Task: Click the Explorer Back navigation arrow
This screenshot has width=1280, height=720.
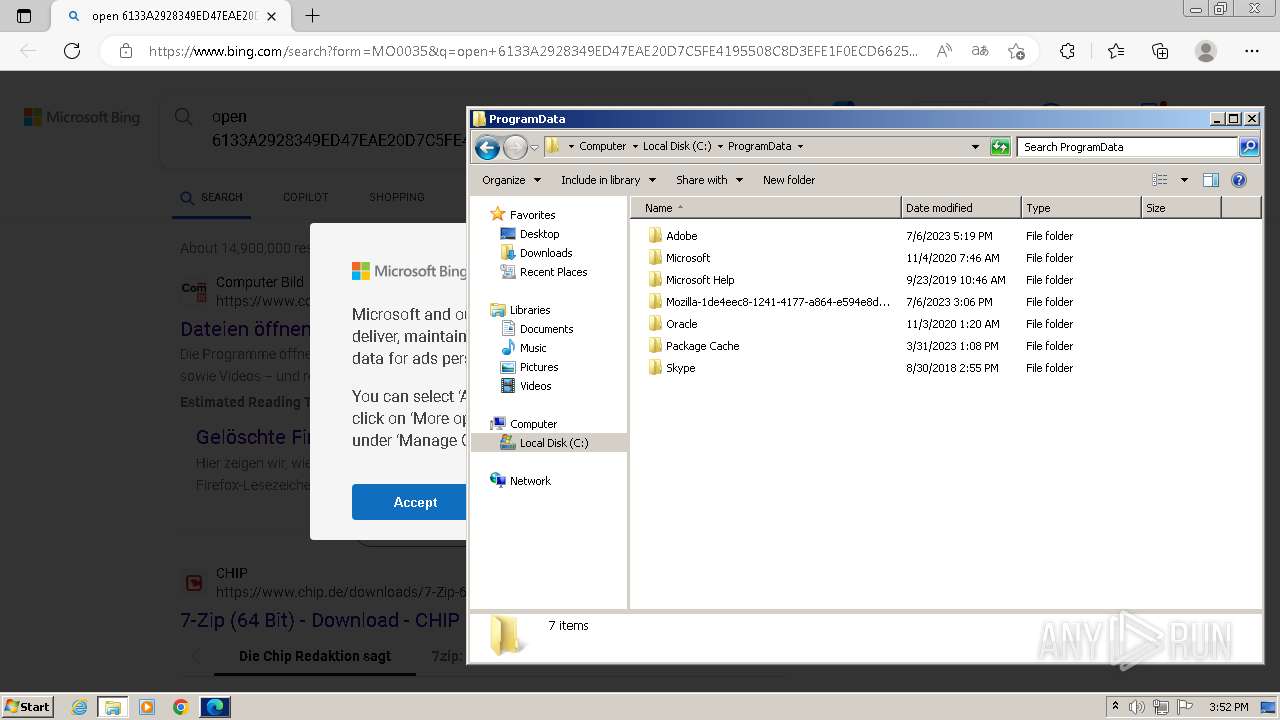Action: tap(487, 147)
